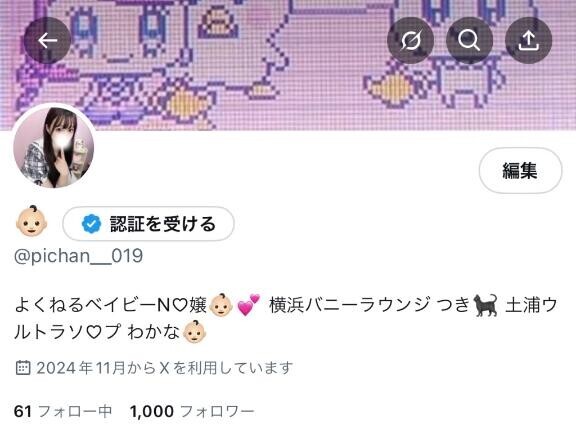Tap the calendar icon beside join date

pyautogui.click(x=23, y=367)
